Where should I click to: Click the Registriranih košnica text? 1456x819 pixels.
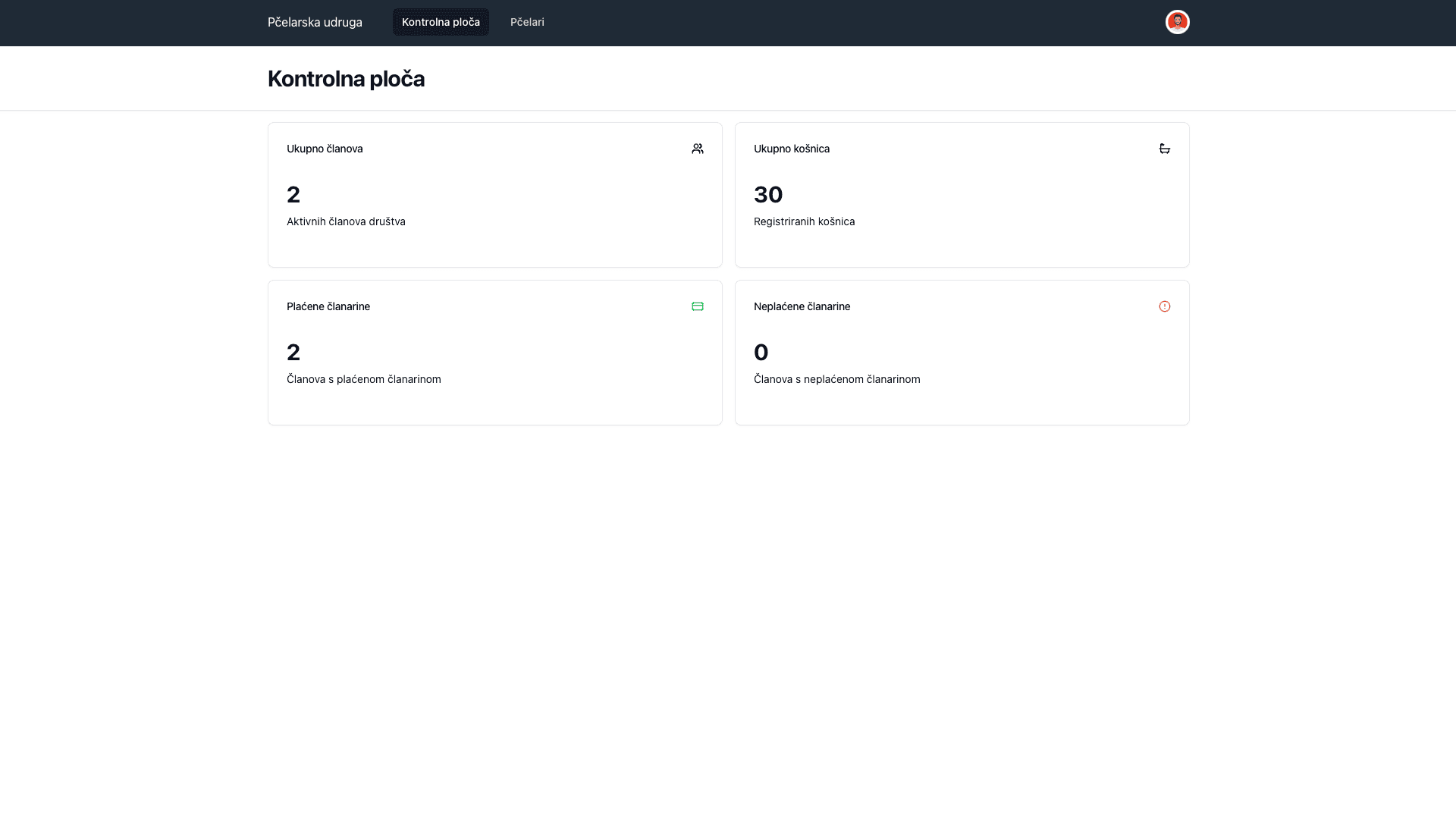click(x=804, y=221)
